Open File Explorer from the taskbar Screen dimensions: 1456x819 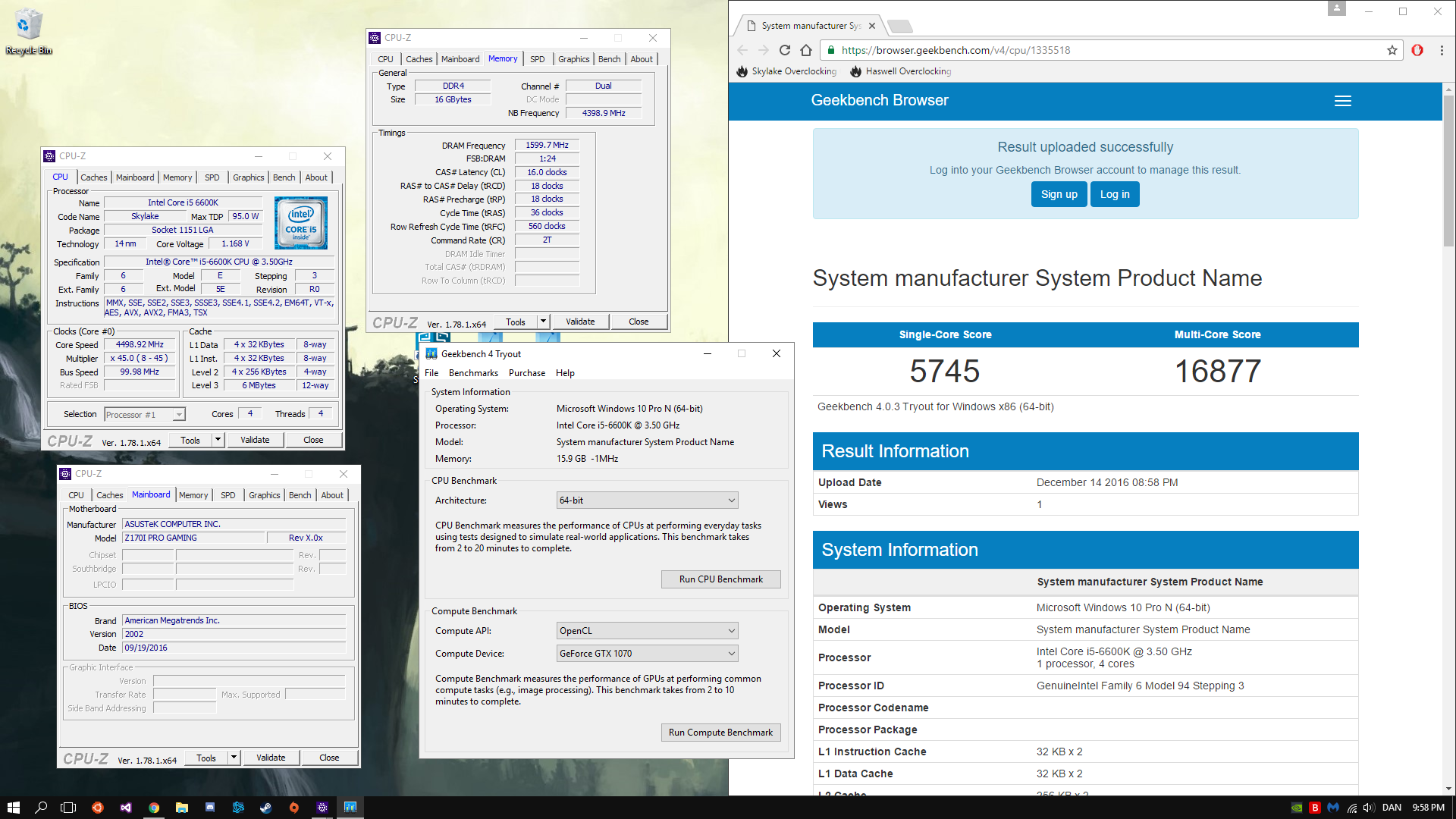182,808
